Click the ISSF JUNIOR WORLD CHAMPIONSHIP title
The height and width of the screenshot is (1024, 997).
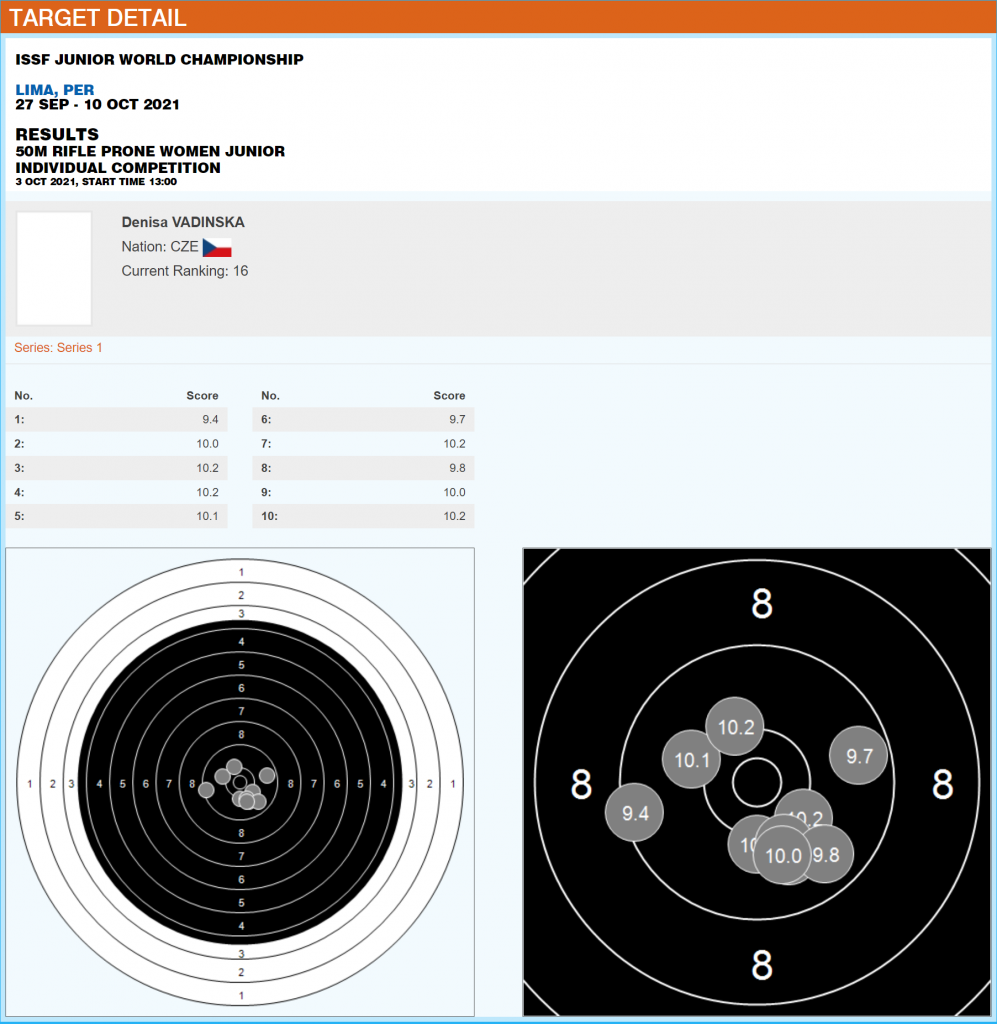[x=160, y=60]
